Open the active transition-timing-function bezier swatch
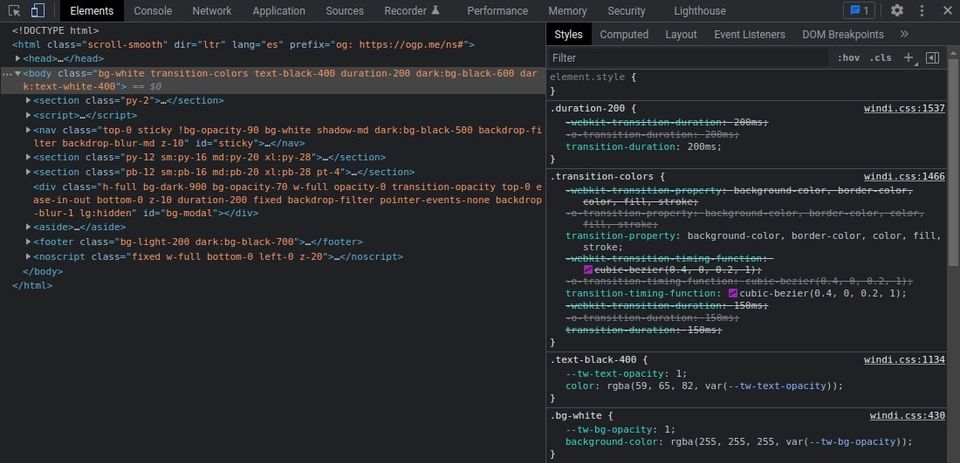This screenshot has height=463, width=960. click(x=733, y=293)
